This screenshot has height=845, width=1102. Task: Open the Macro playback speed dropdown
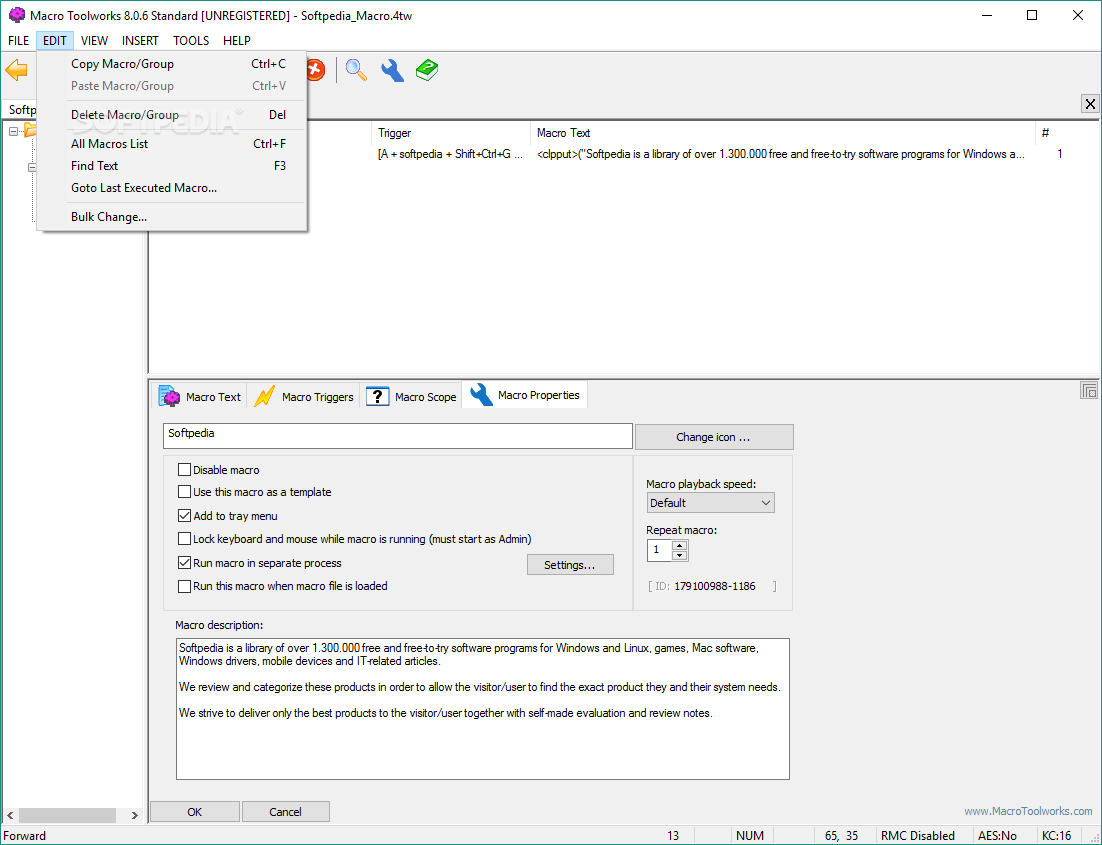coord(711,503)
